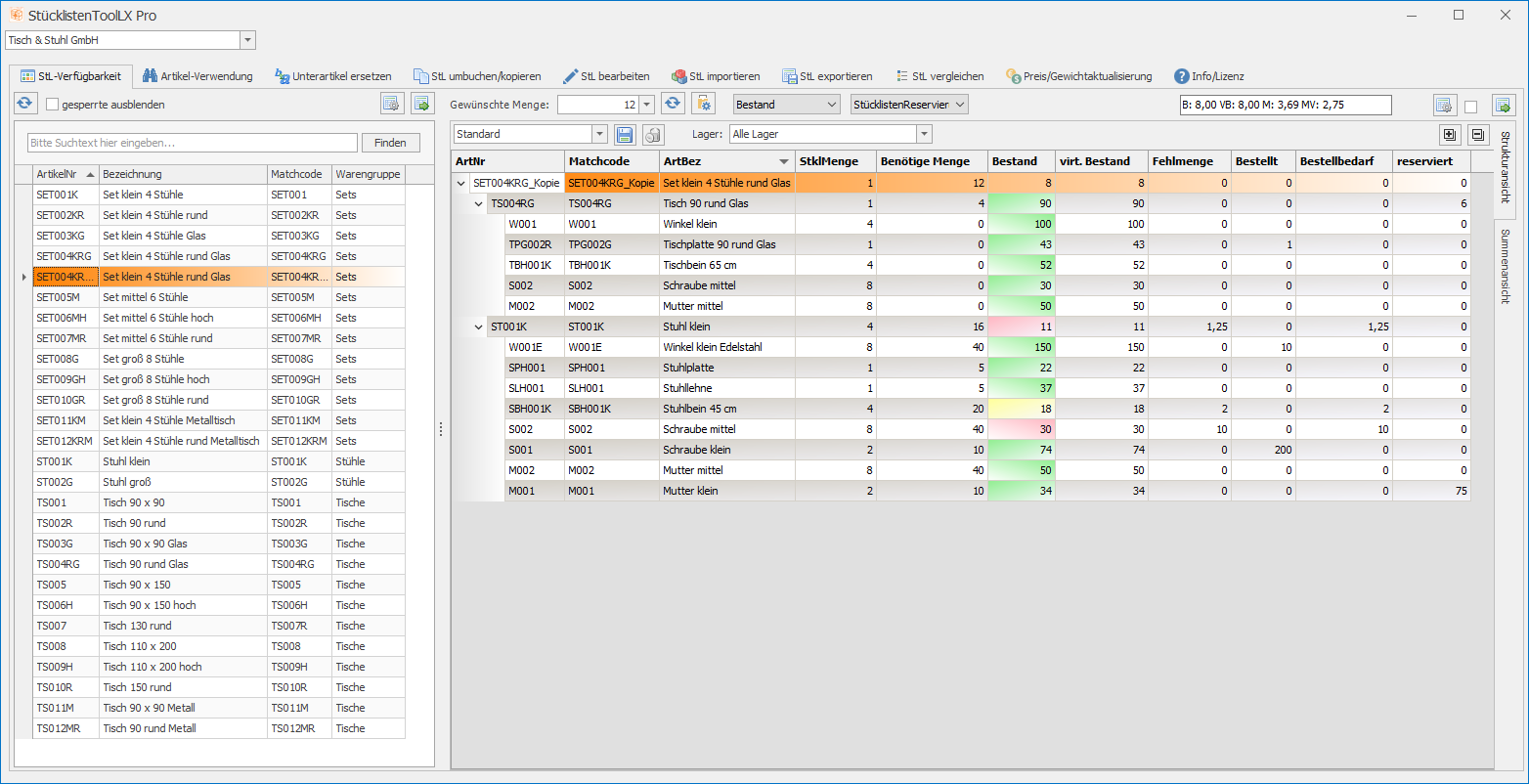Refresh the article list in left panel
The image size is (1529, 784).
[24, 104]
